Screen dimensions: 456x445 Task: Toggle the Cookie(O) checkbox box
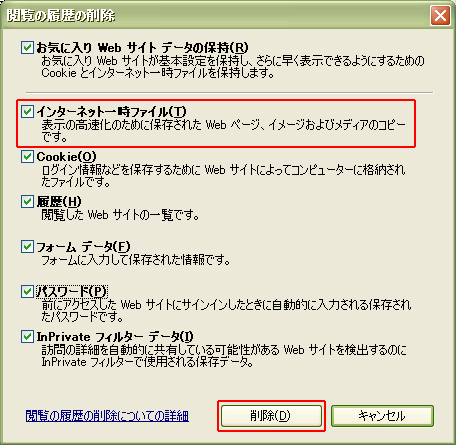point(27,156)
